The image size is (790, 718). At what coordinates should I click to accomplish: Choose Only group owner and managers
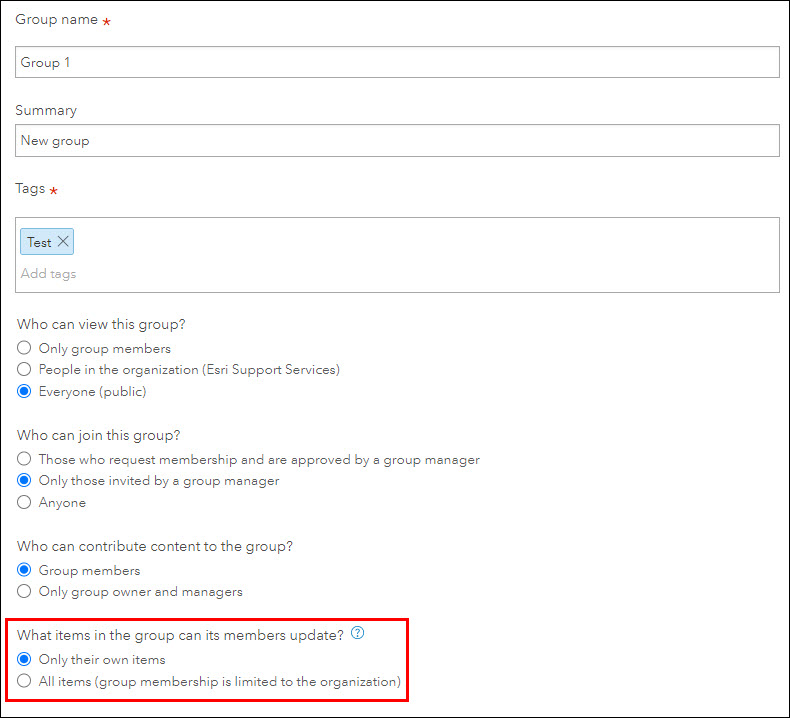(25, 592)
